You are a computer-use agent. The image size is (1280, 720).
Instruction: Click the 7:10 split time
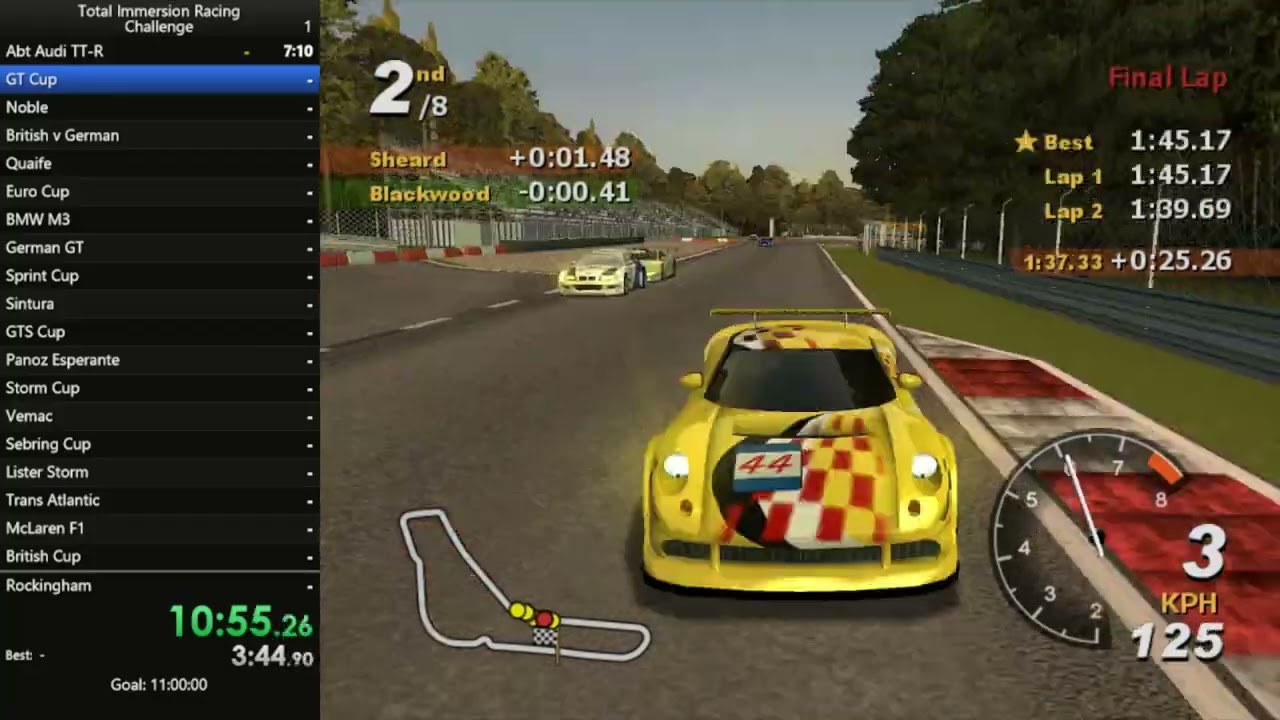298,51
